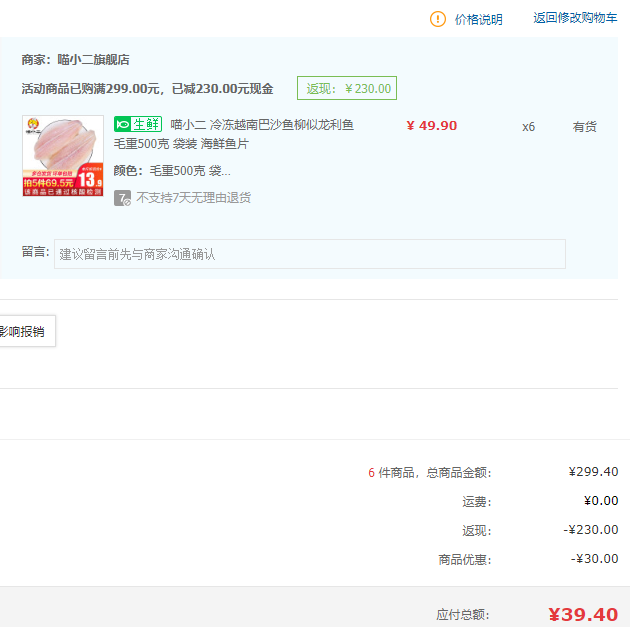630x627 pixels.
Task: Open the 喵小二 冷冻越南巴沙鱼 product title
Action: click(x=262, y=125)
